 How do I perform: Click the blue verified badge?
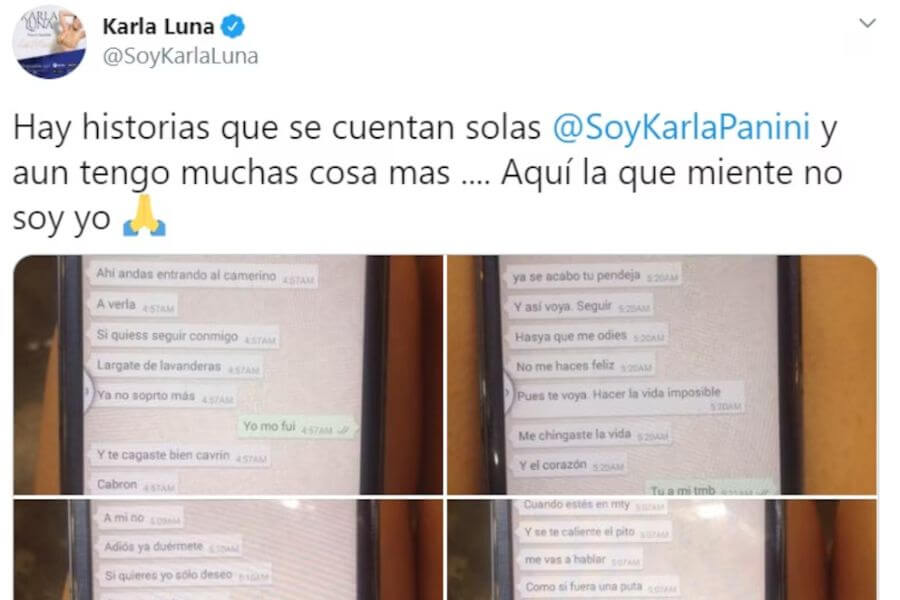(x=233, y=27)
